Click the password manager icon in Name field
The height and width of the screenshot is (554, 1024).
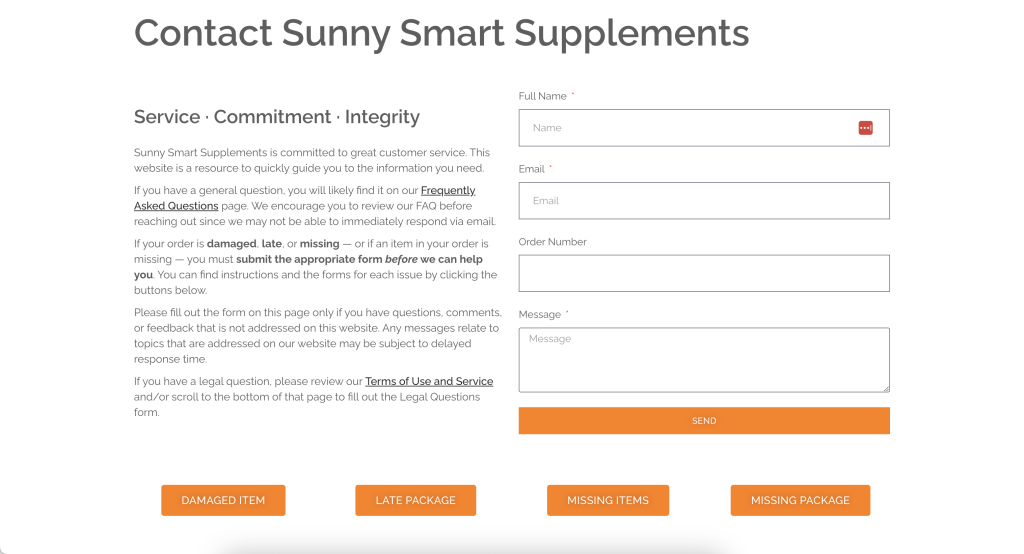865,128
